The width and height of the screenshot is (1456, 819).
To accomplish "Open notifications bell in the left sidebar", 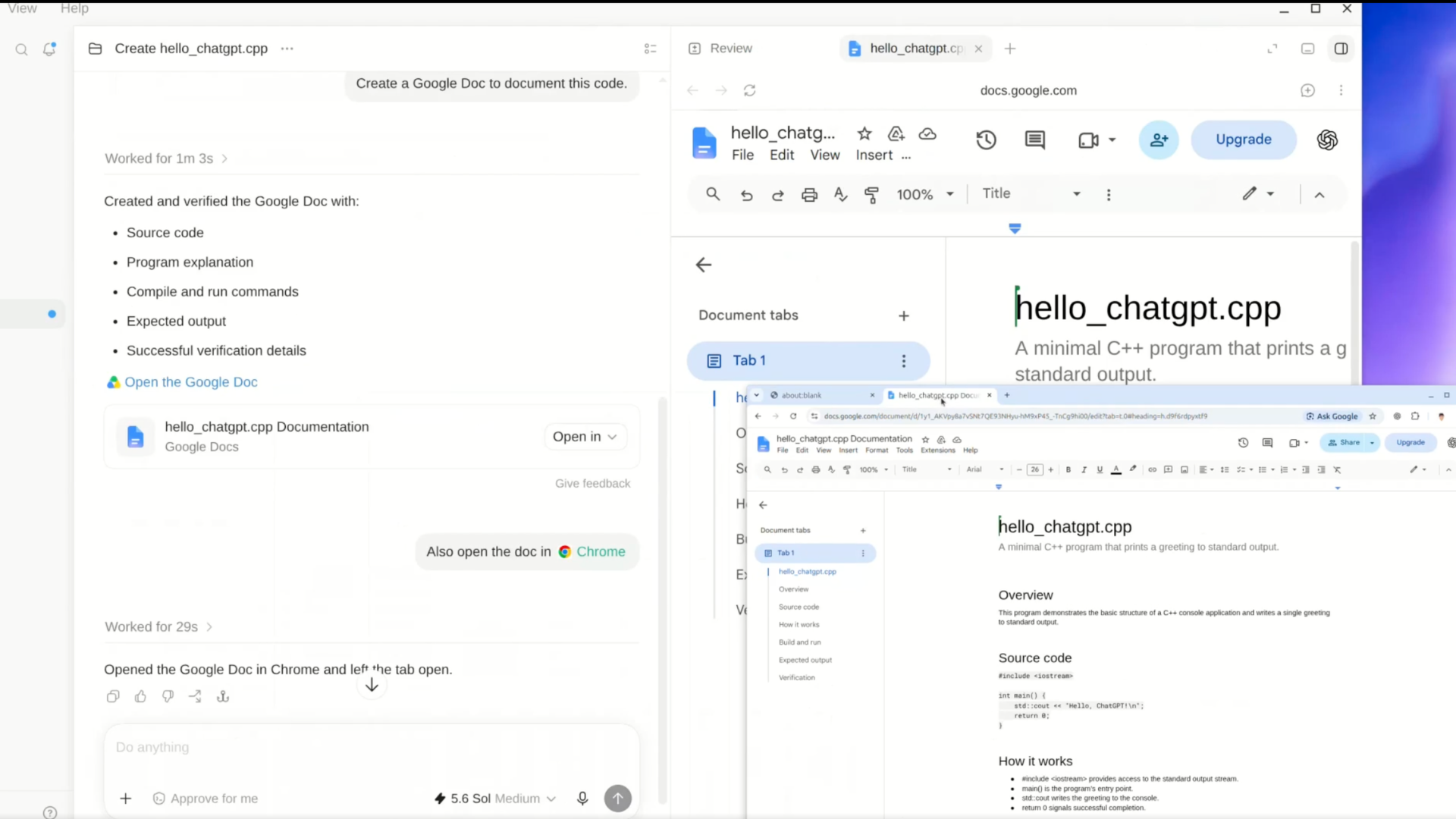I will coord(49,49).
